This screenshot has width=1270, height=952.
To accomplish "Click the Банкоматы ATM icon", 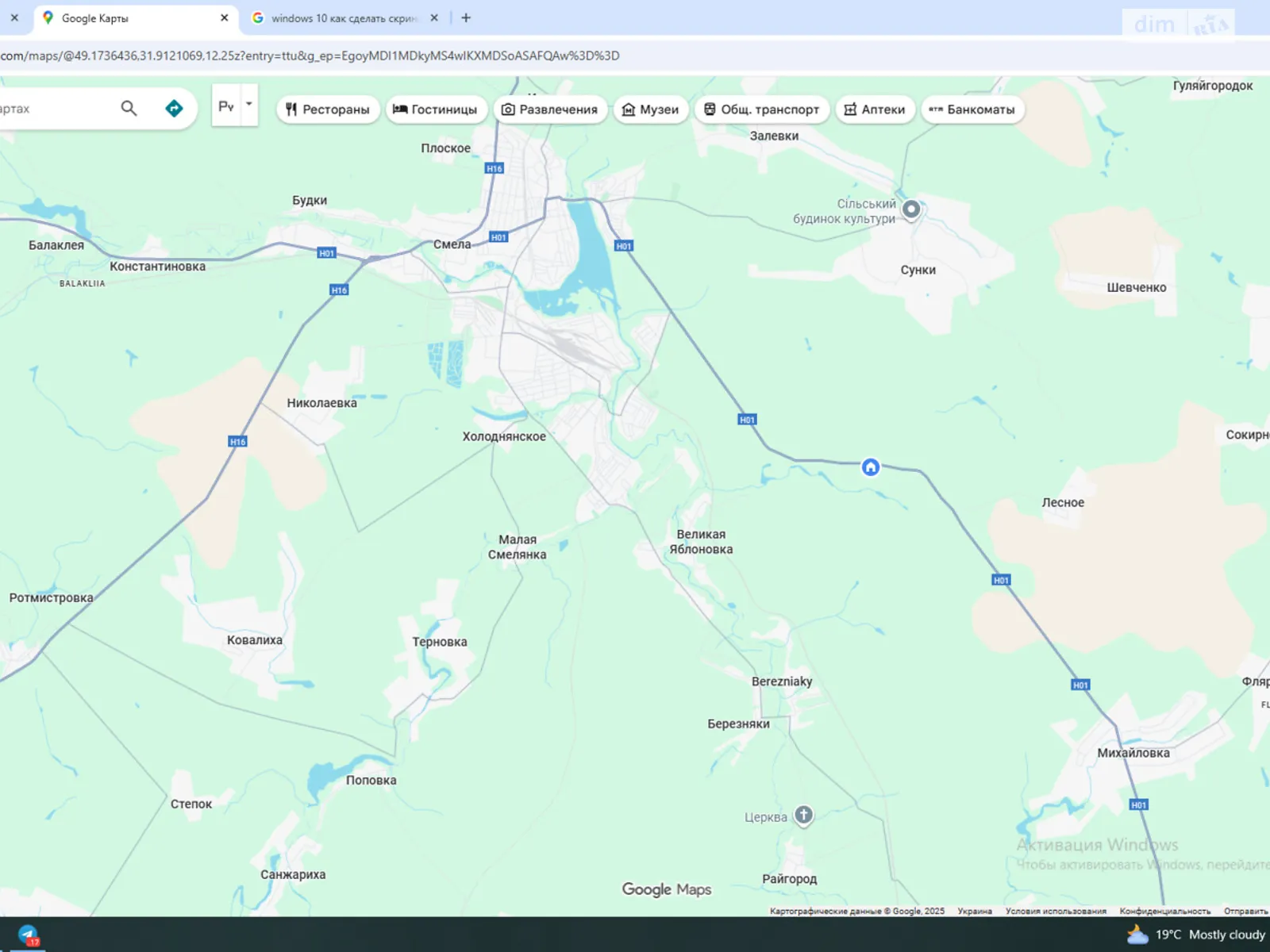I will tap(937, 109).
